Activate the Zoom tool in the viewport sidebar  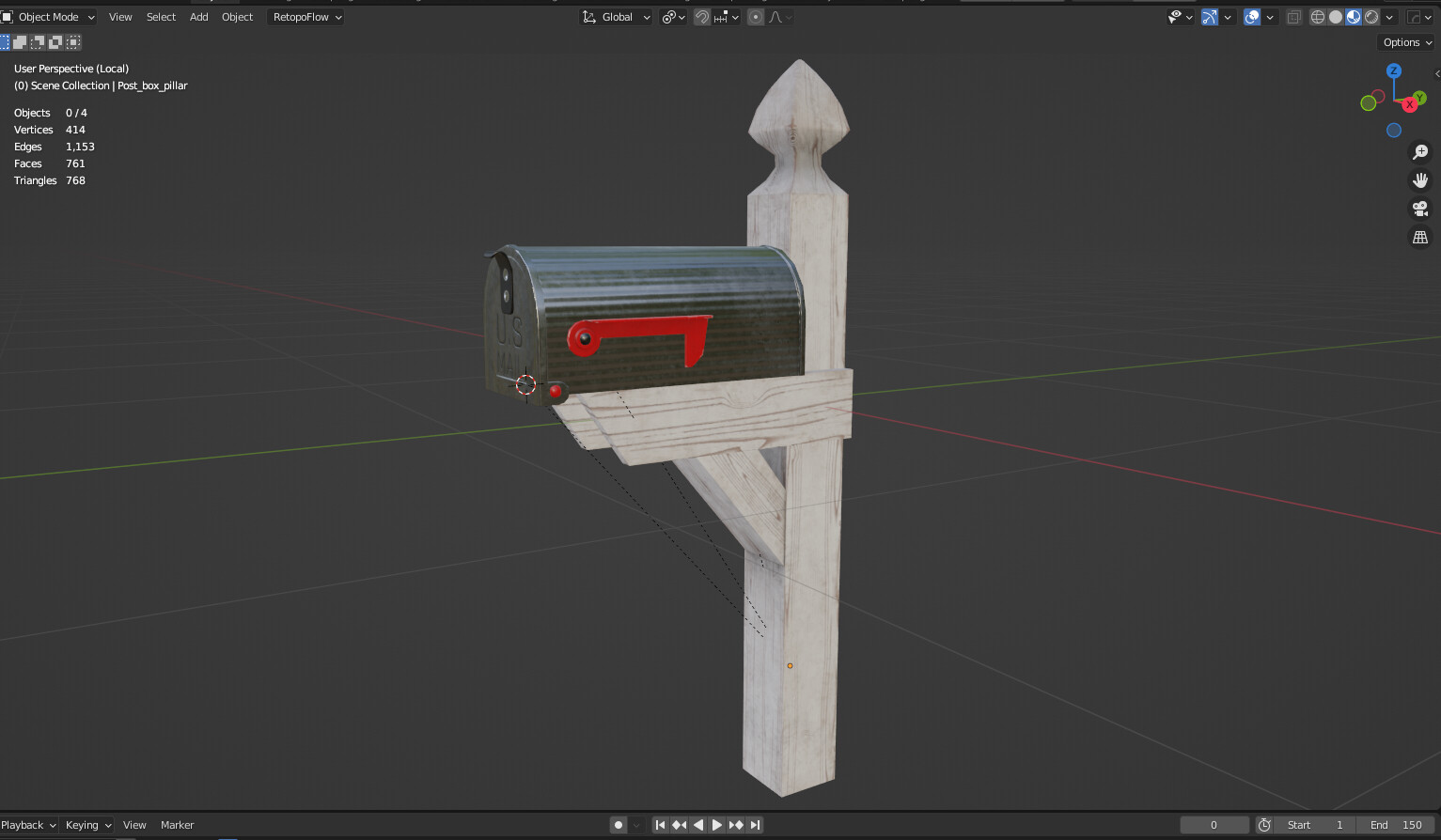(1420, 151)
